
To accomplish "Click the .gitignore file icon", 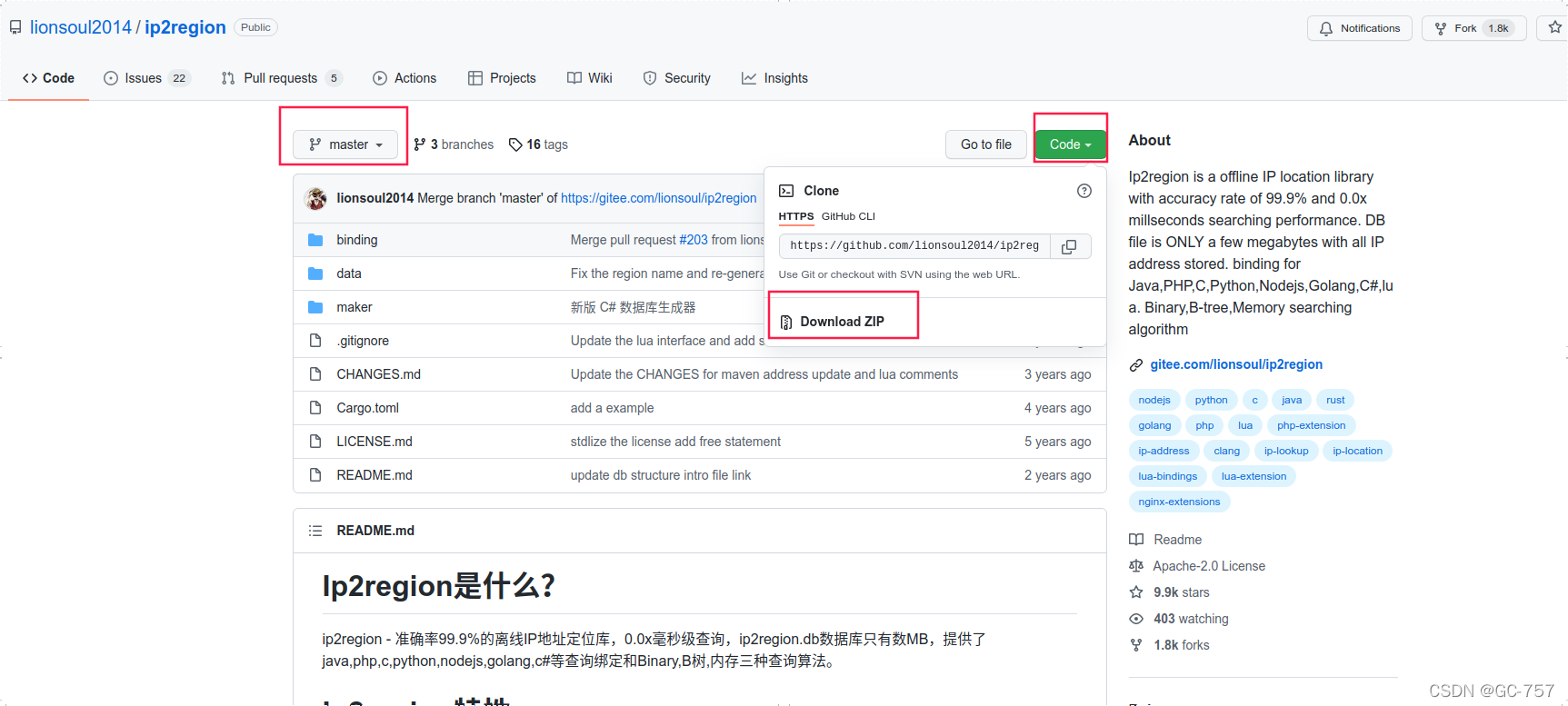I will (x=315, y=341).
